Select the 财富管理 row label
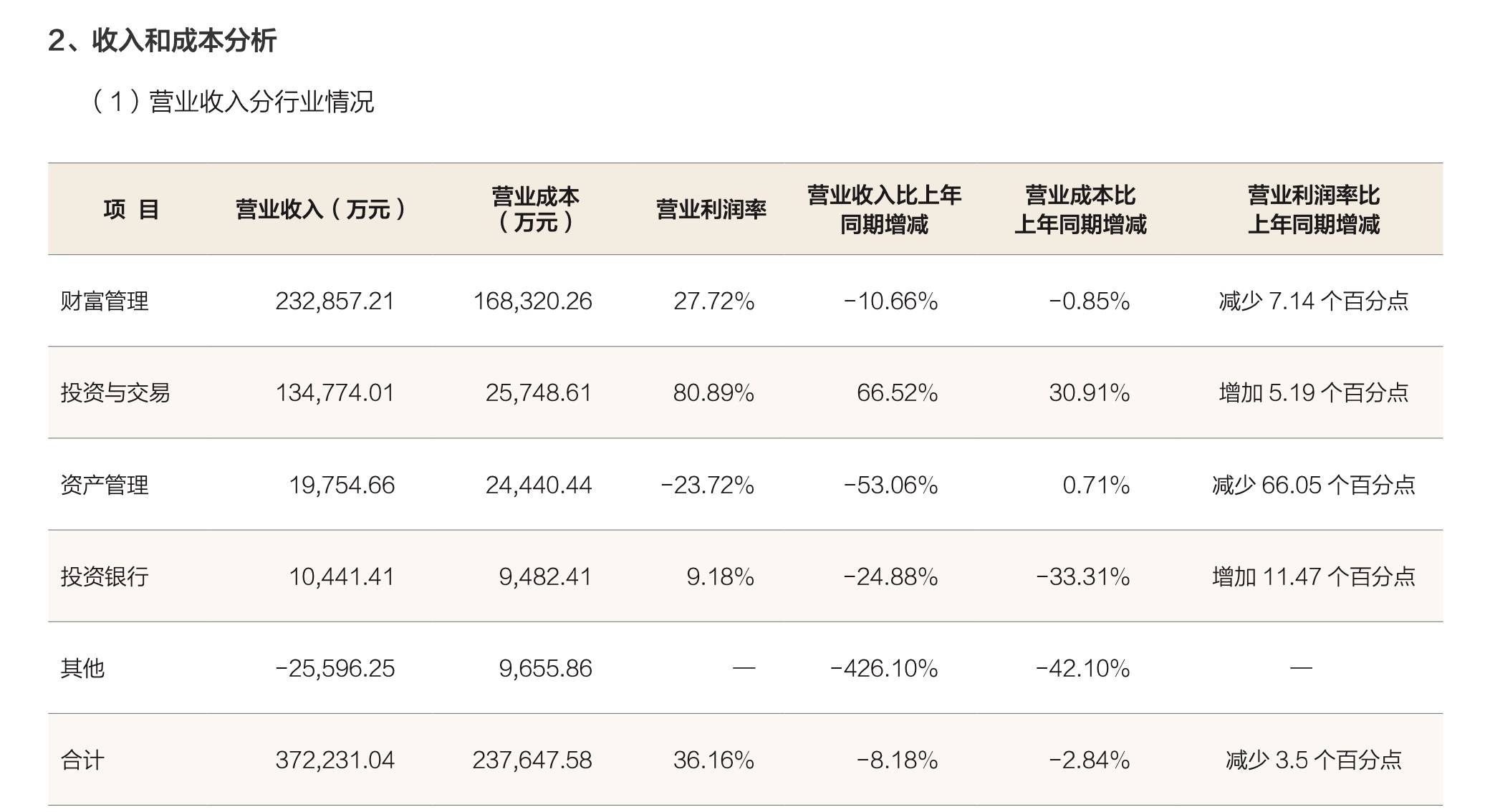The width and height of the screenshot is (1490, 812). pos(105,301)
